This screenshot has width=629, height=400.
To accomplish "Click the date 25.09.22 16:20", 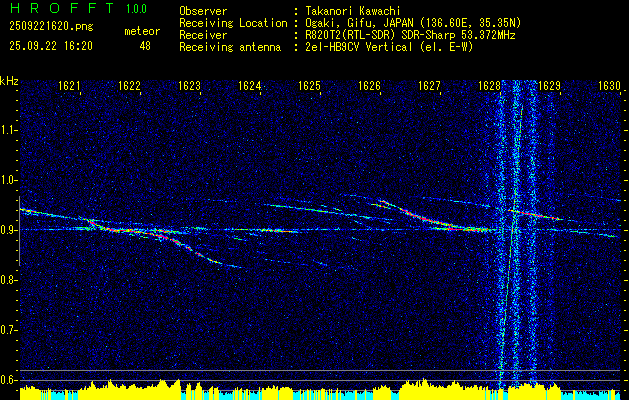I will click(x=51, y=46).
